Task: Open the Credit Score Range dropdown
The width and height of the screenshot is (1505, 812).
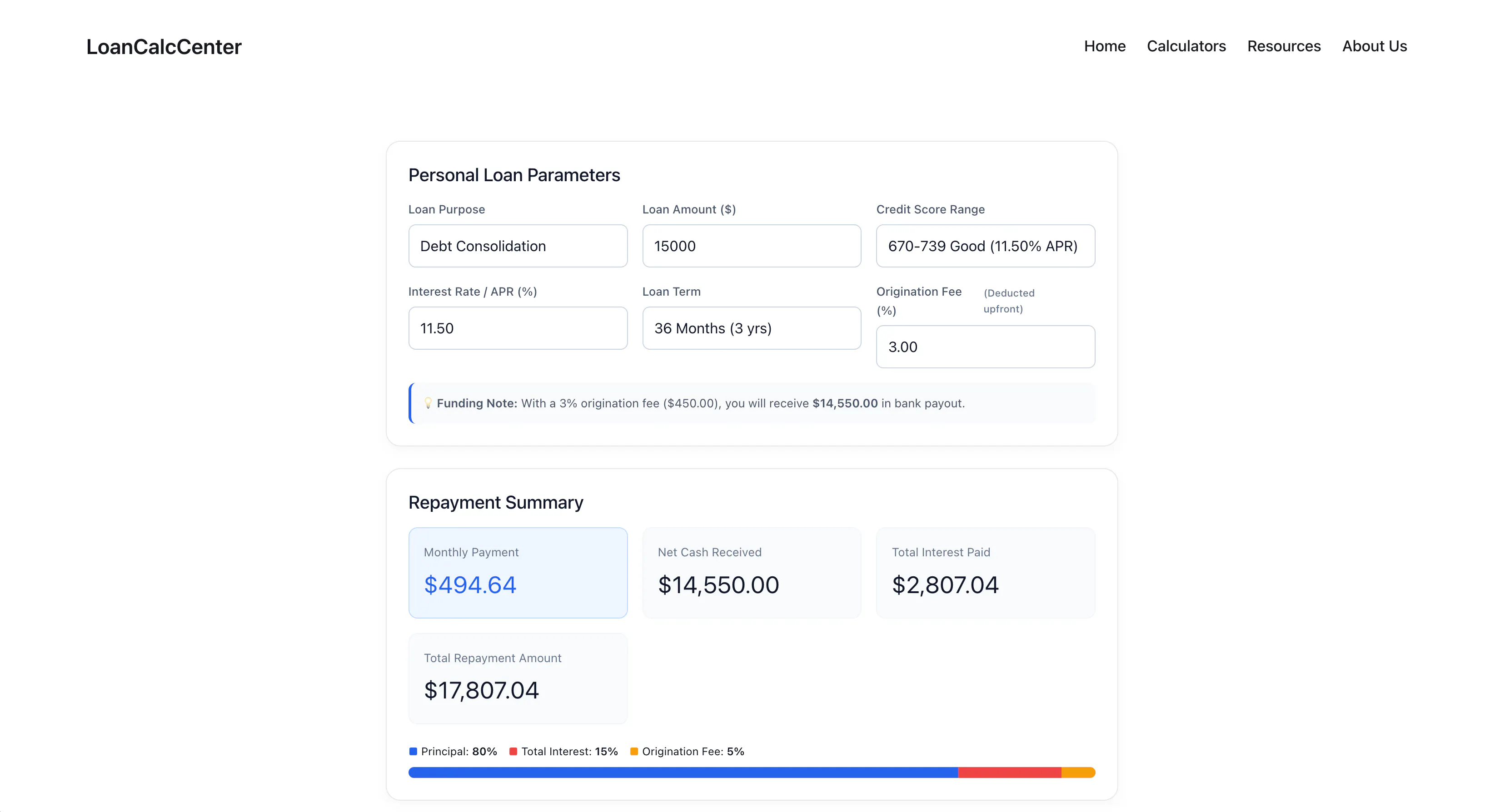Action: (985, 246)
